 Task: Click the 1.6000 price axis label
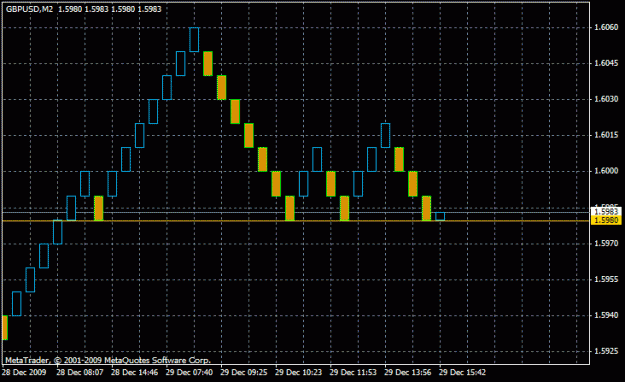click(606, 171)
